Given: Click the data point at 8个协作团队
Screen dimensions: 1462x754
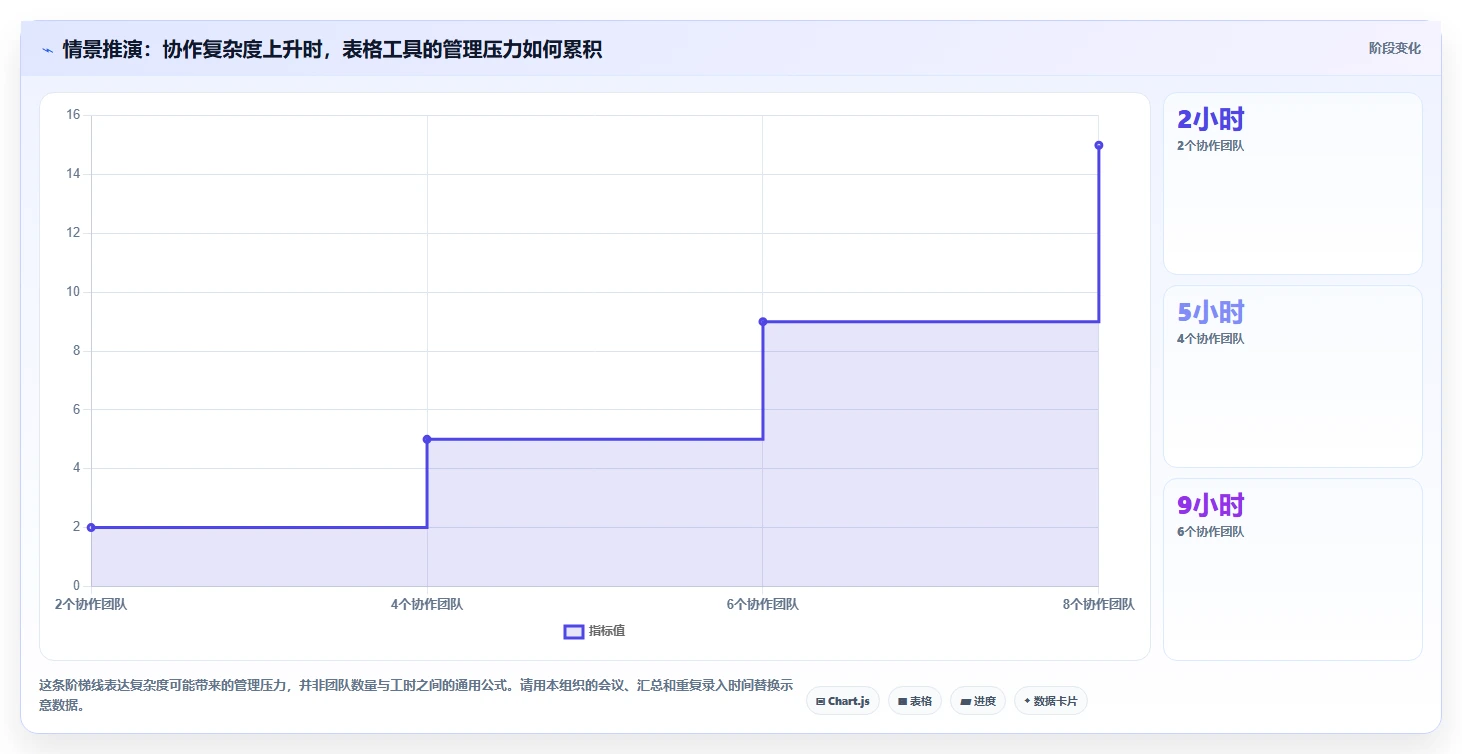Looking at the screenshot, I should (1098, 145).
